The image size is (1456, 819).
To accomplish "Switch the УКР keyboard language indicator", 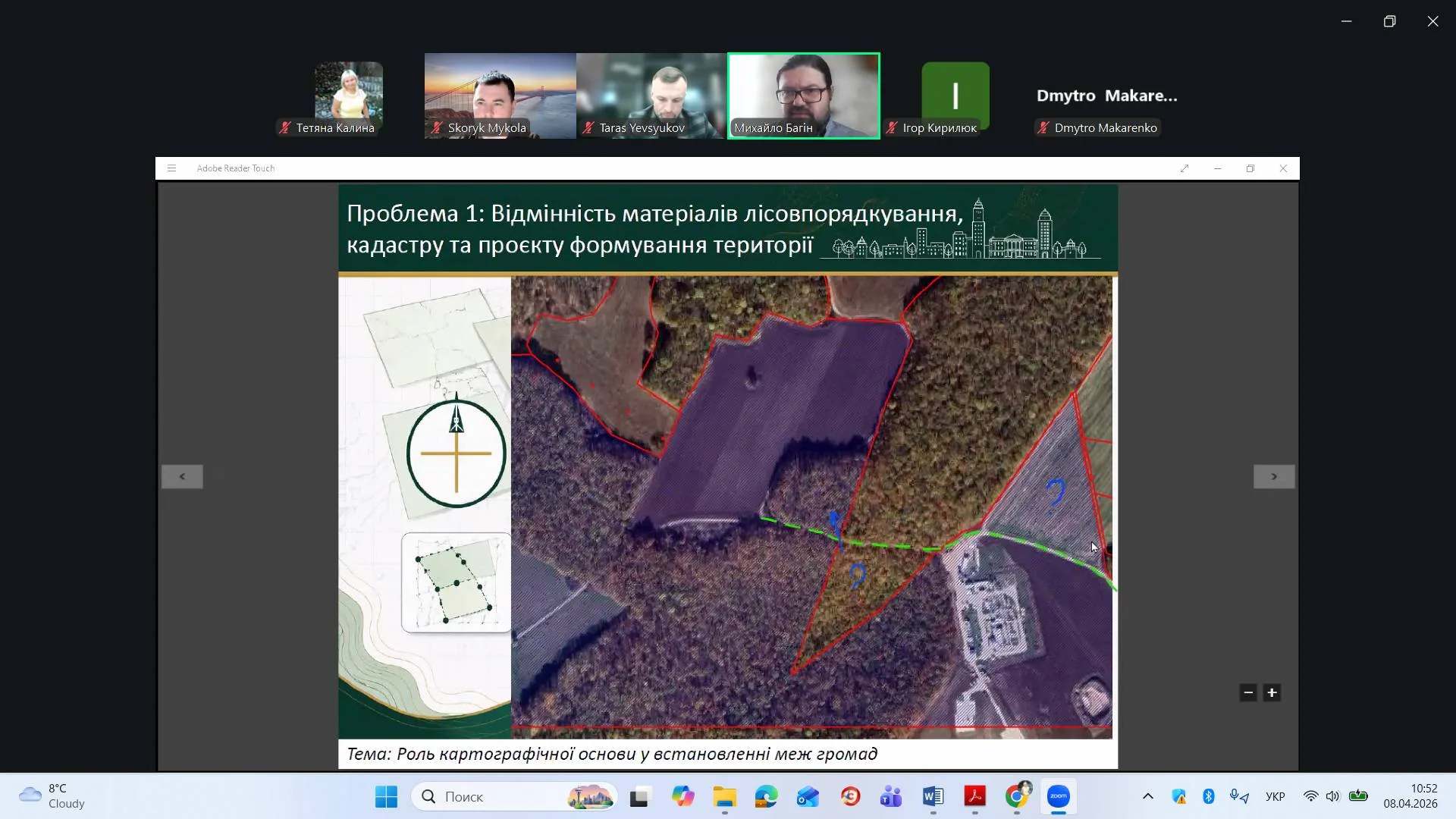I will click(1275, 796).
